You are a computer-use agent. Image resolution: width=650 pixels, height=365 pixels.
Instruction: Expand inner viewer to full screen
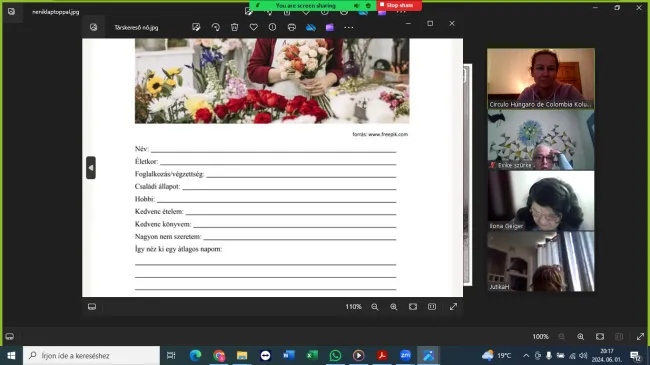pos(453,307)
